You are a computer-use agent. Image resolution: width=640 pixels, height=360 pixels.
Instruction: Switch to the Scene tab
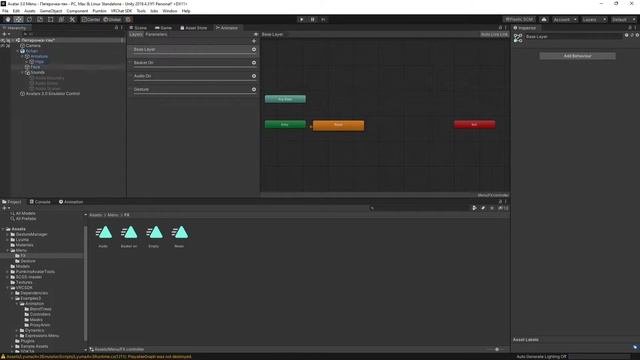click(138, 28)
